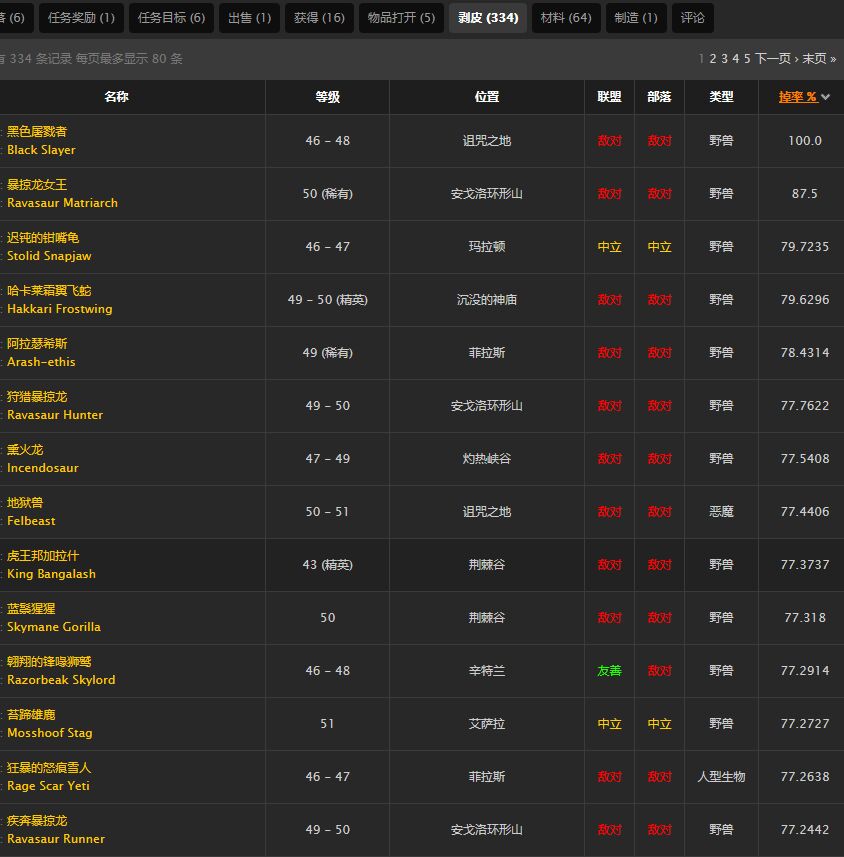This screenshot has height=857, width=844.
Task: Click 荆棘谷 location in King Bangalash row
Action: click(x=487, y=565)
